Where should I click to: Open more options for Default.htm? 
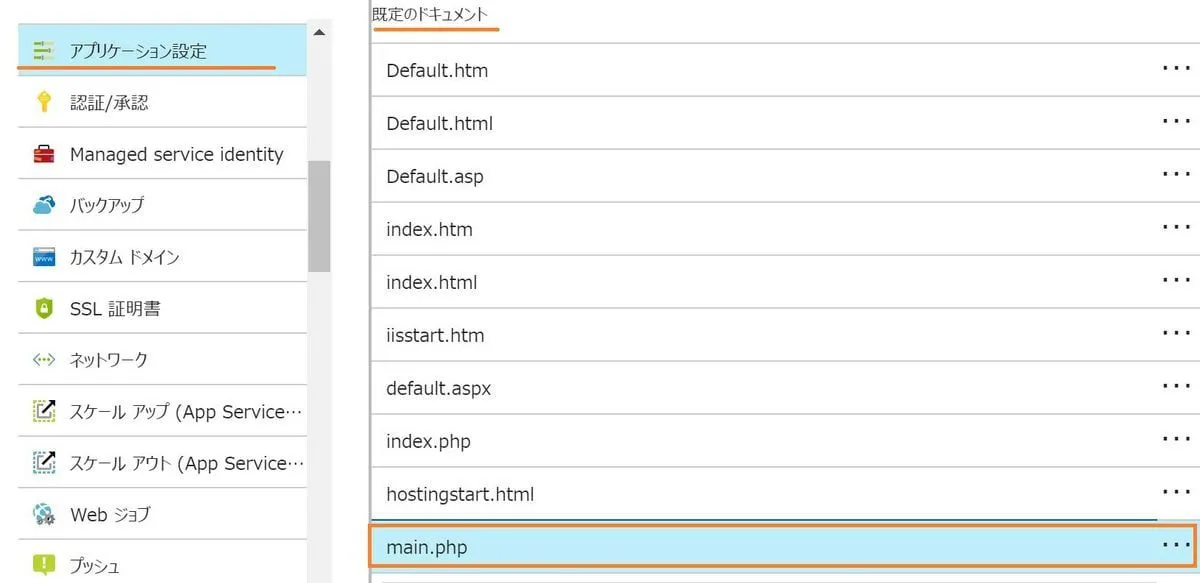point(1176,69)
